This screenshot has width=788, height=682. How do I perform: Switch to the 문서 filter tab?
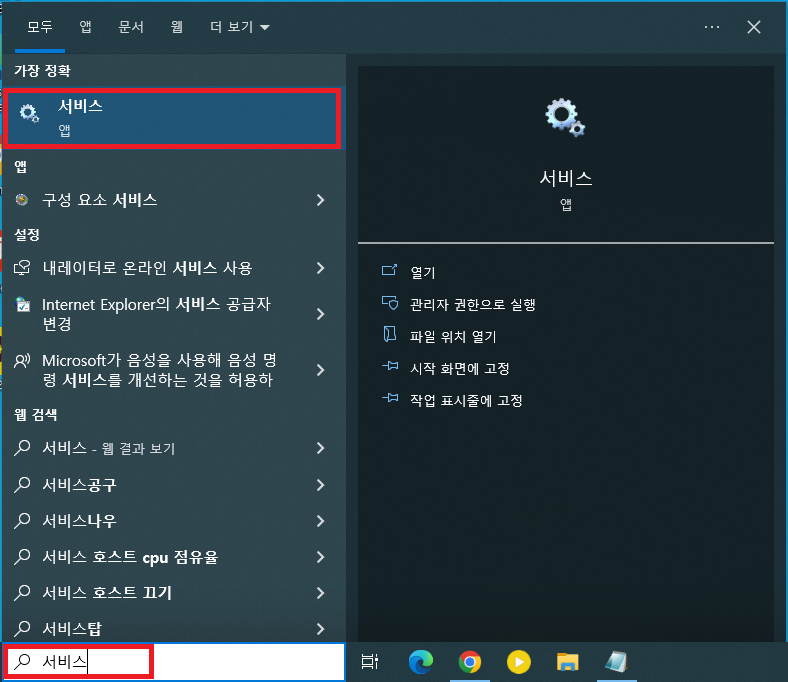(x=131, y=27)
